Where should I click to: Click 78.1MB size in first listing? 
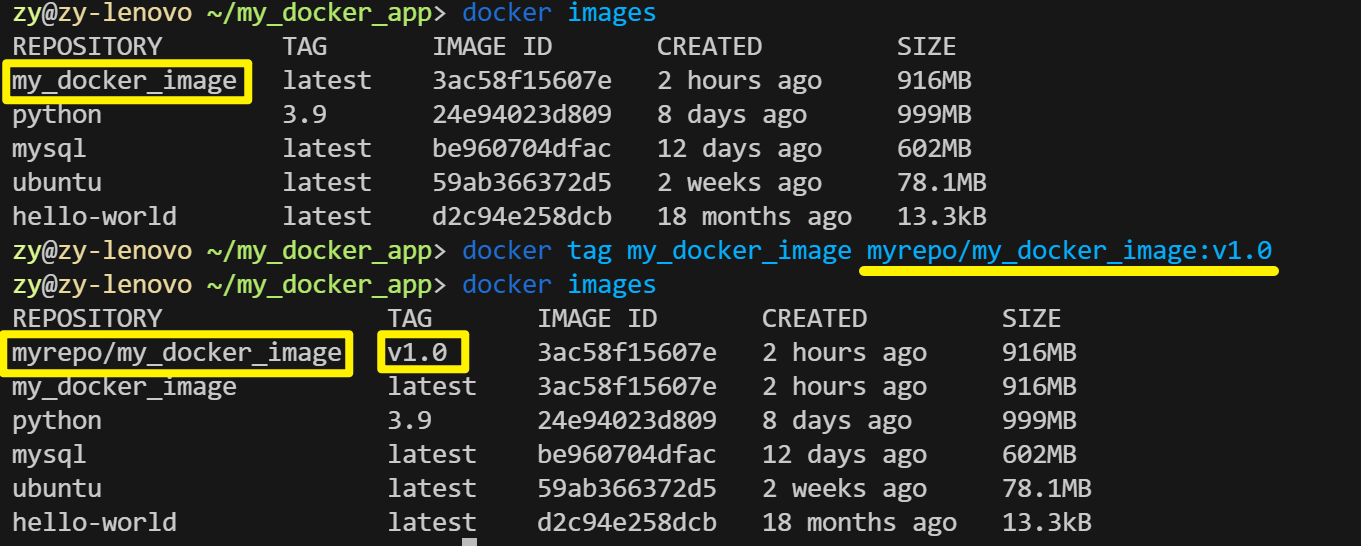(942, 183)
